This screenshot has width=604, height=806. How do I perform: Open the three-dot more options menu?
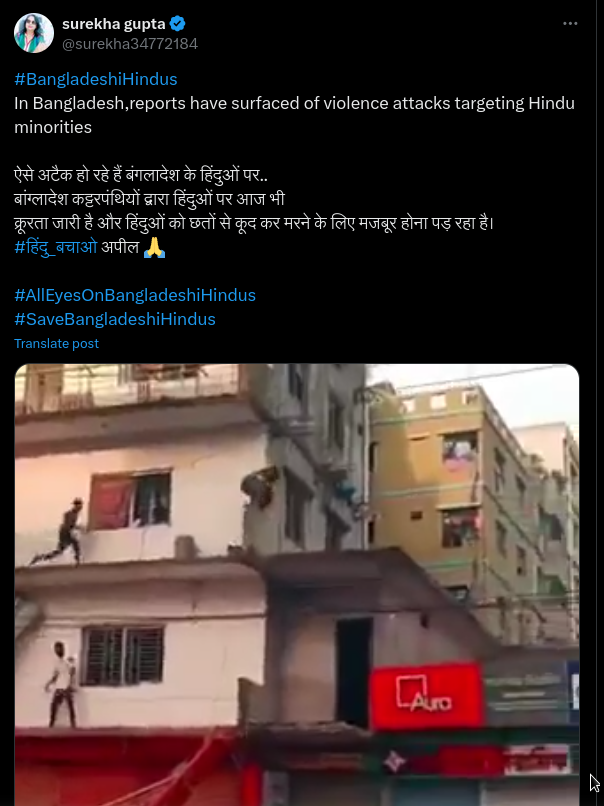click(x=570, y=24)
